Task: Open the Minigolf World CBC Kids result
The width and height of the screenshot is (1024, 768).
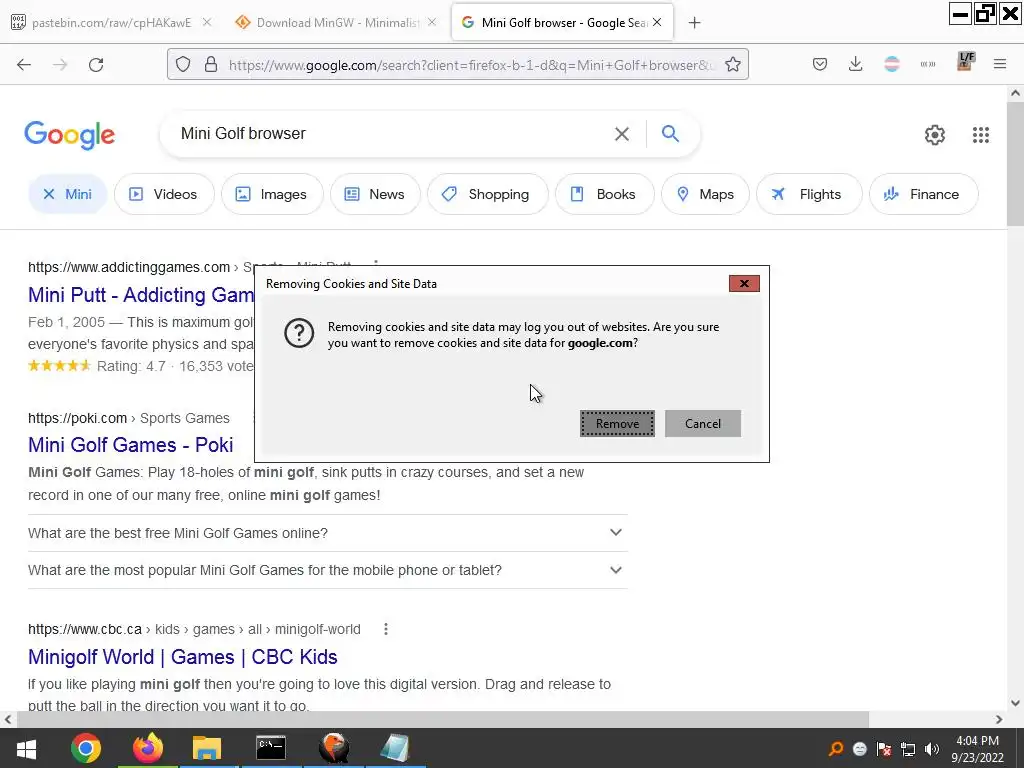Action: pyautogui.click(x=183, y=657)
